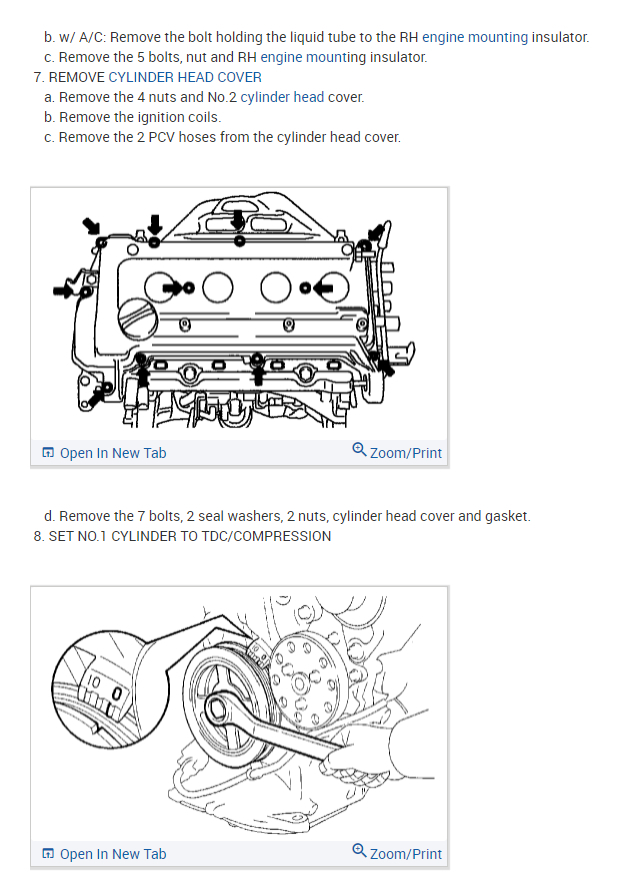
Task: Select "Open In New Tab" text under cylinder head cover diagram
Action: (x=113, y=453)
